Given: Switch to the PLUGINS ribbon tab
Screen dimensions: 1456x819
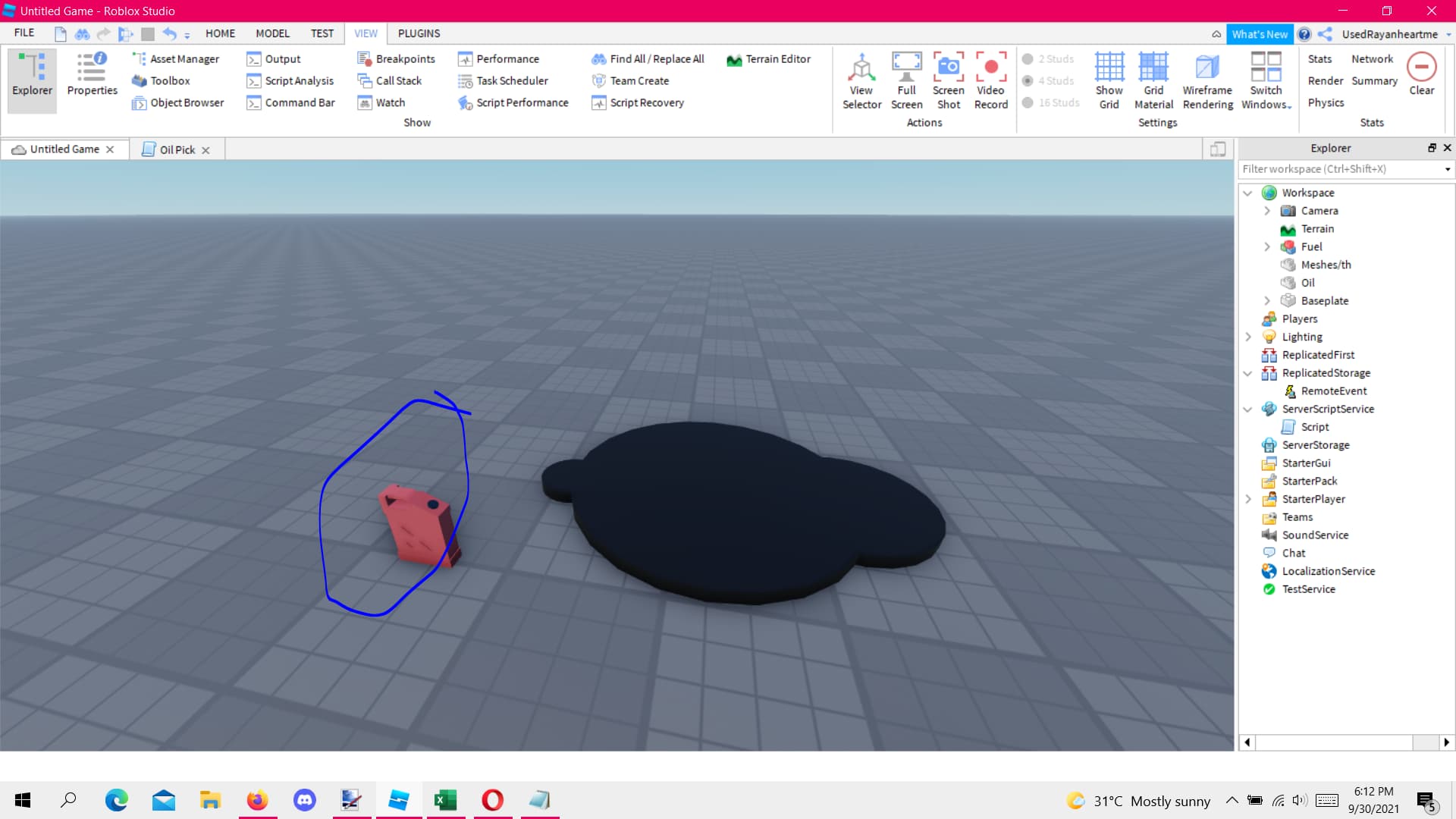Looking at the screenshot, I should click(419, 33).
